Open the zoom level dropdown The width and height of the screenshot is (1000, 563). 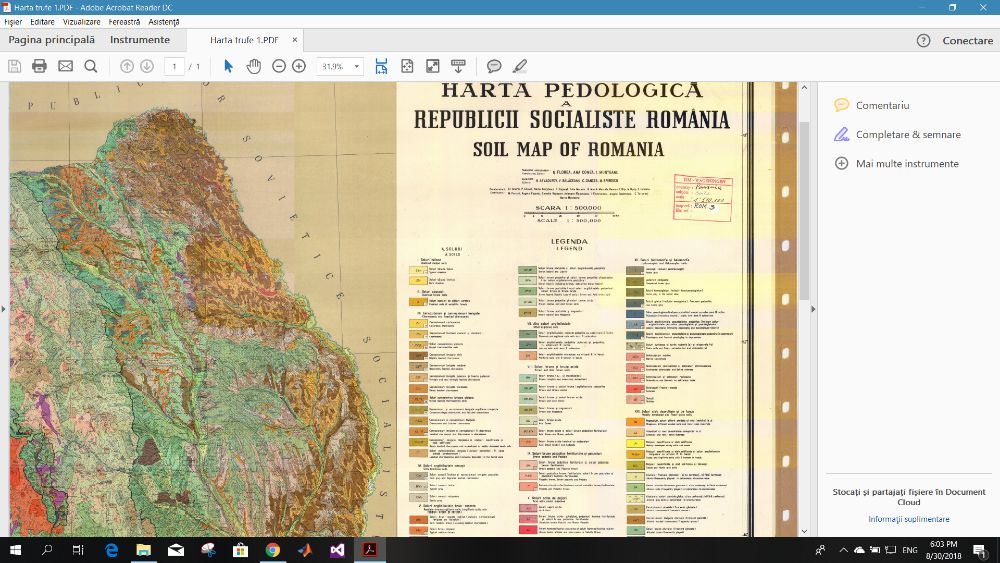coord(357,66)
